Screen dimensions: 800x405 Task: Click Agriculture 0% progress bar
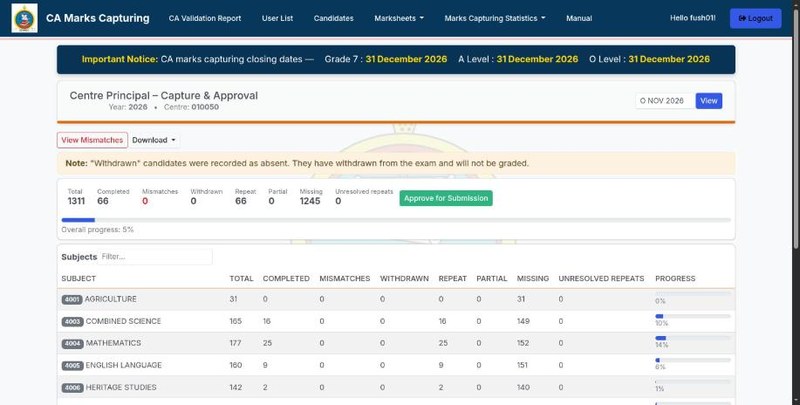(x=693, y=294)
